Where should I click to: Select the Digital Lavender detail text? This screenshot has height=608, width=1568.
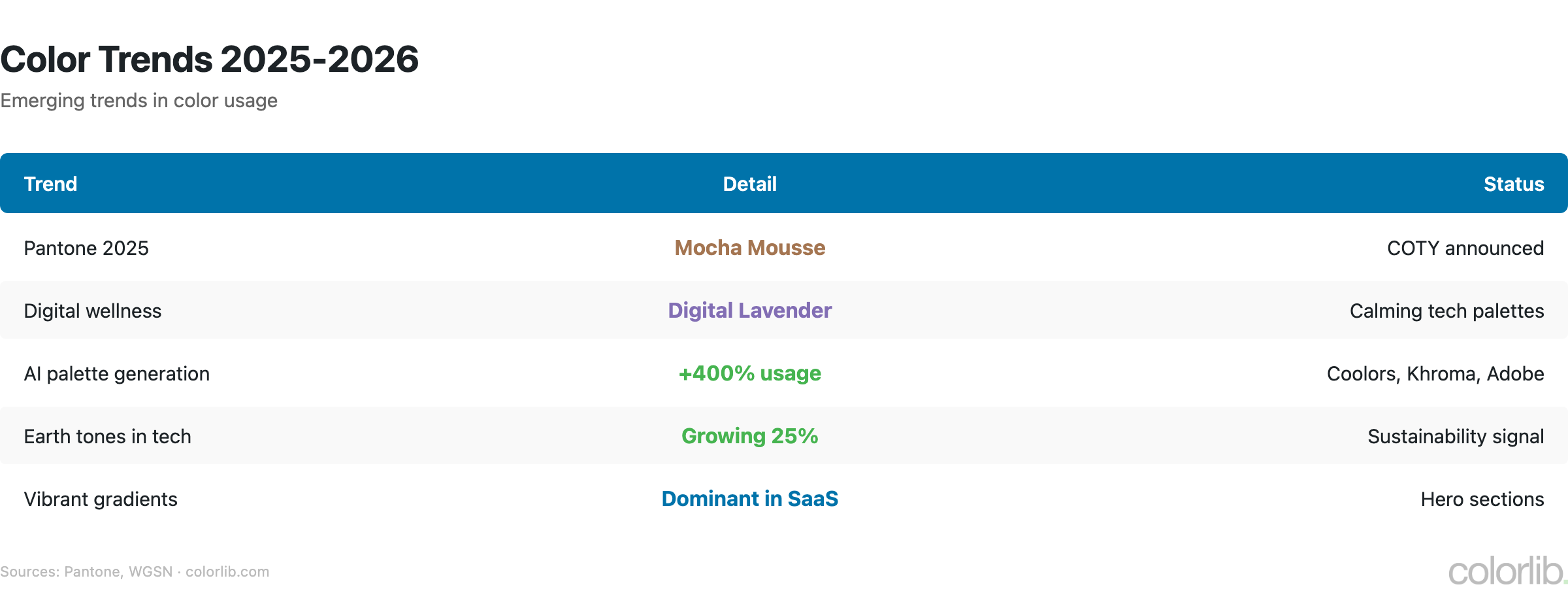(749, 311)
